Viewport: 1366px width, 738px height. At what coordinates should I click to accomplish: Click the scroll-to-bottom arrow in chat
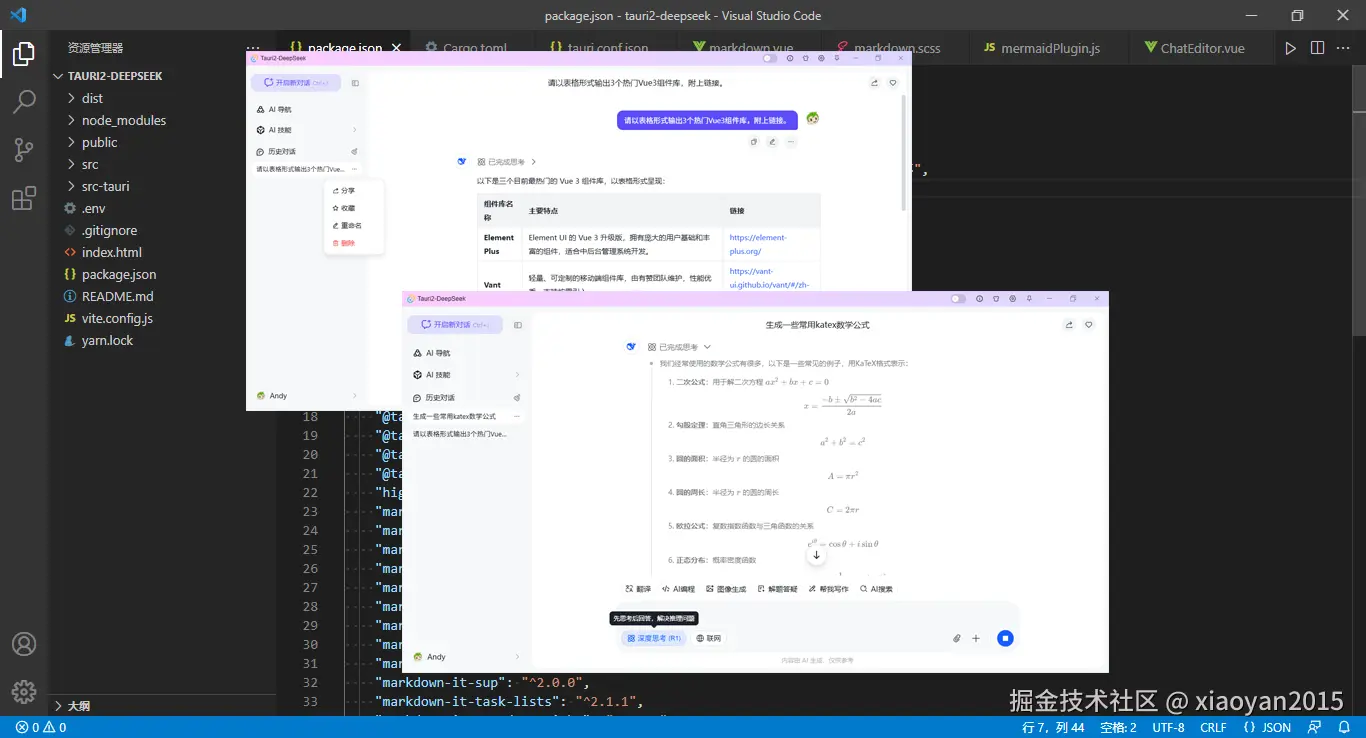(816, 555)
